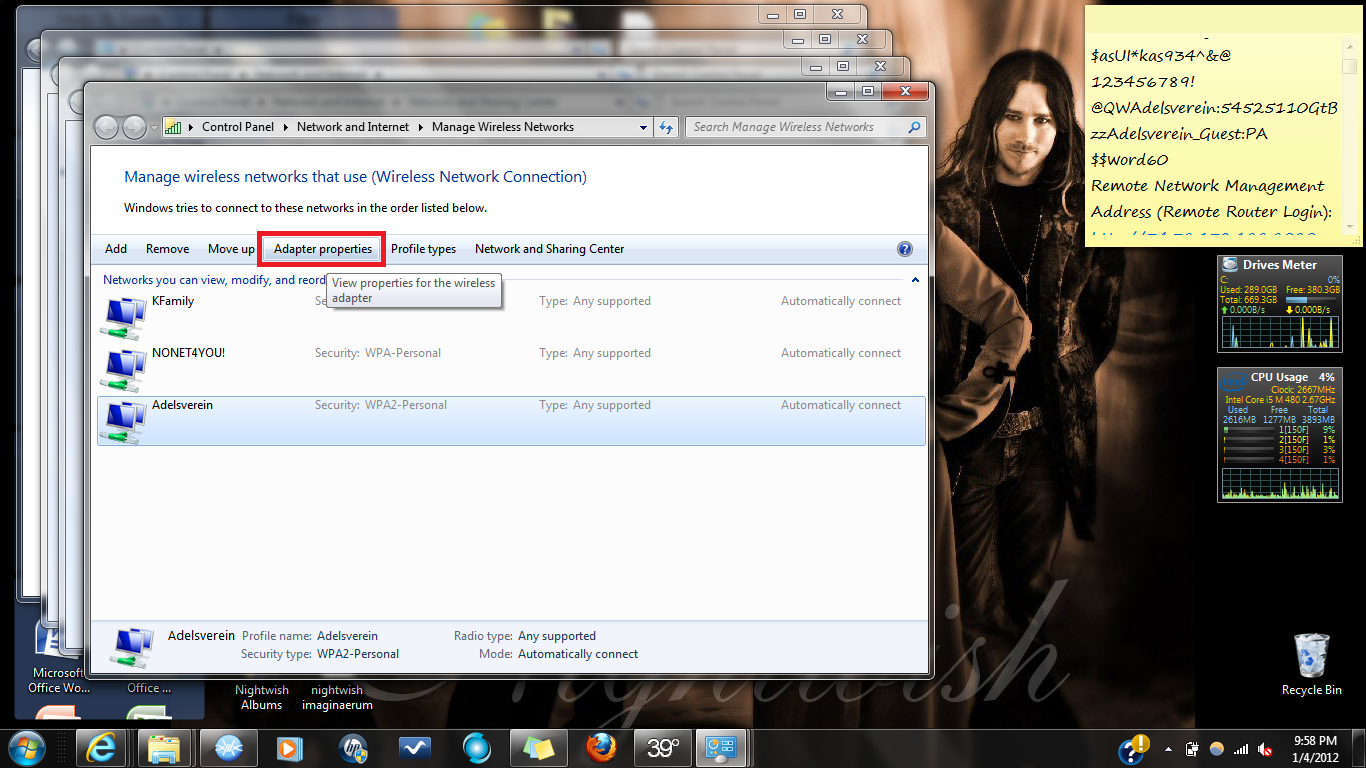The height and width of the screenshot is (768, 1366).
Task: Open the 39° weather taskbar item
Action: click(663, 747)
